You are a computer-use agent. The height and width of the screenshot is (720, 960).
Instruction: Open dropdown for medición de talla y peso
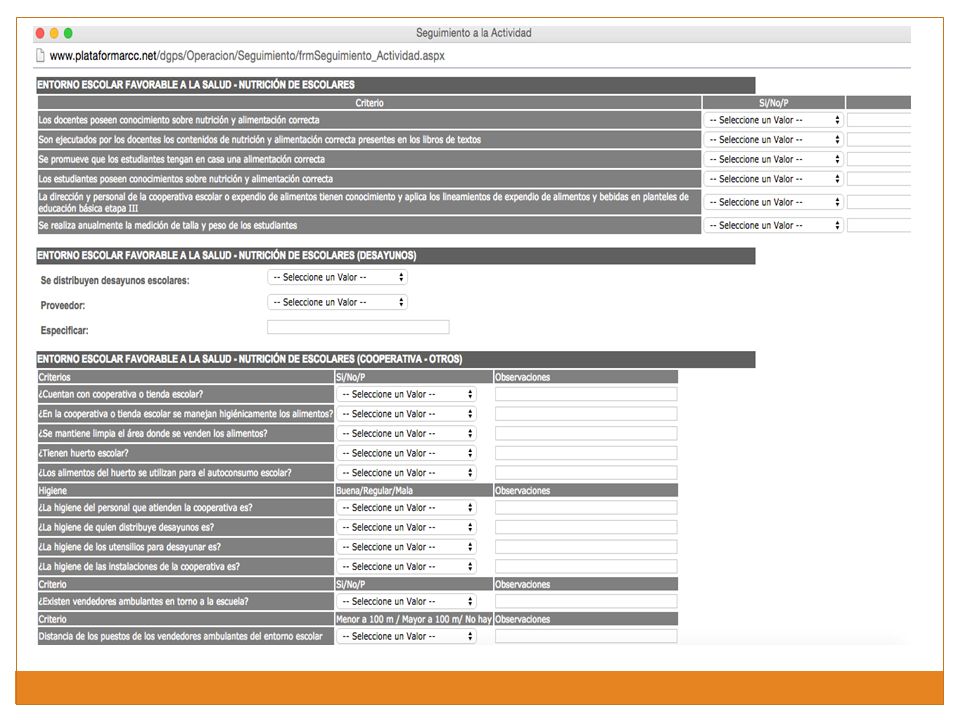[774, 225]
